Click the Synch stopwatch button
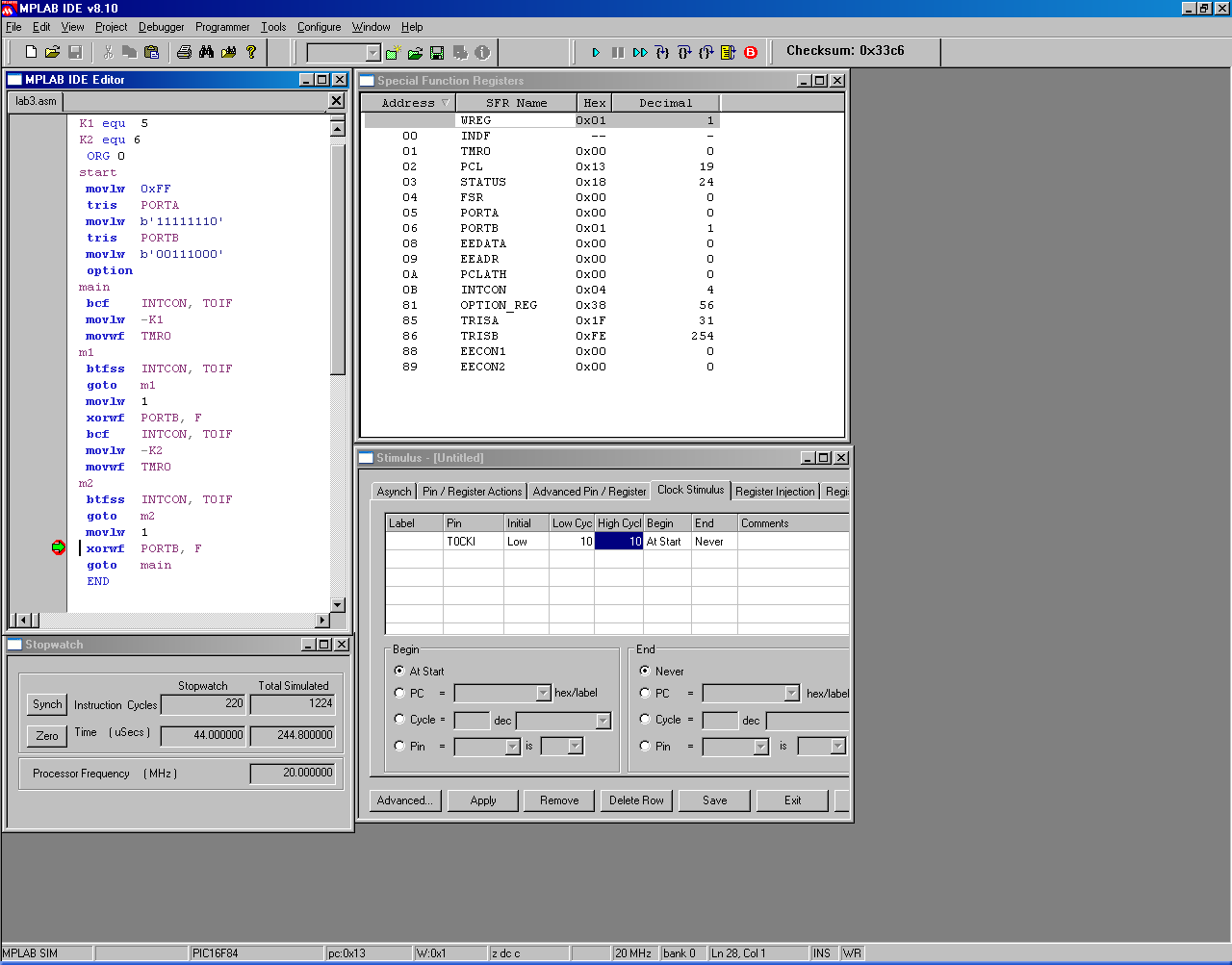 point(47,704)
